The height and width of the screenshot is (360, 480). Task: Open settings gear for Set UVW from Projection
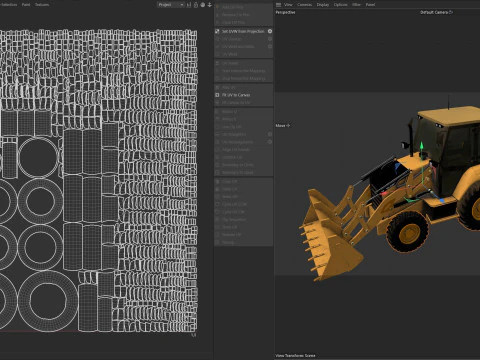coord(270,31)
